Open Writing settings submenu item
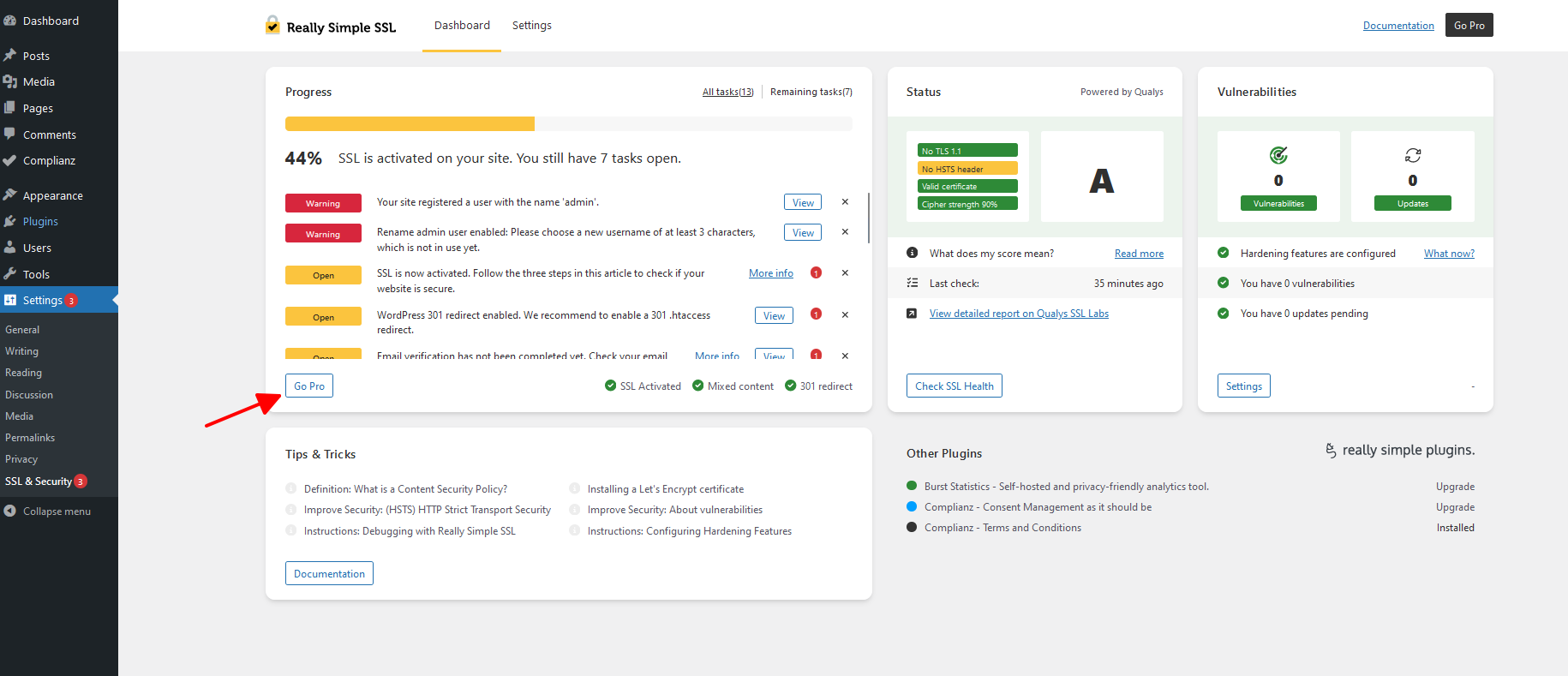 point(21,351)
